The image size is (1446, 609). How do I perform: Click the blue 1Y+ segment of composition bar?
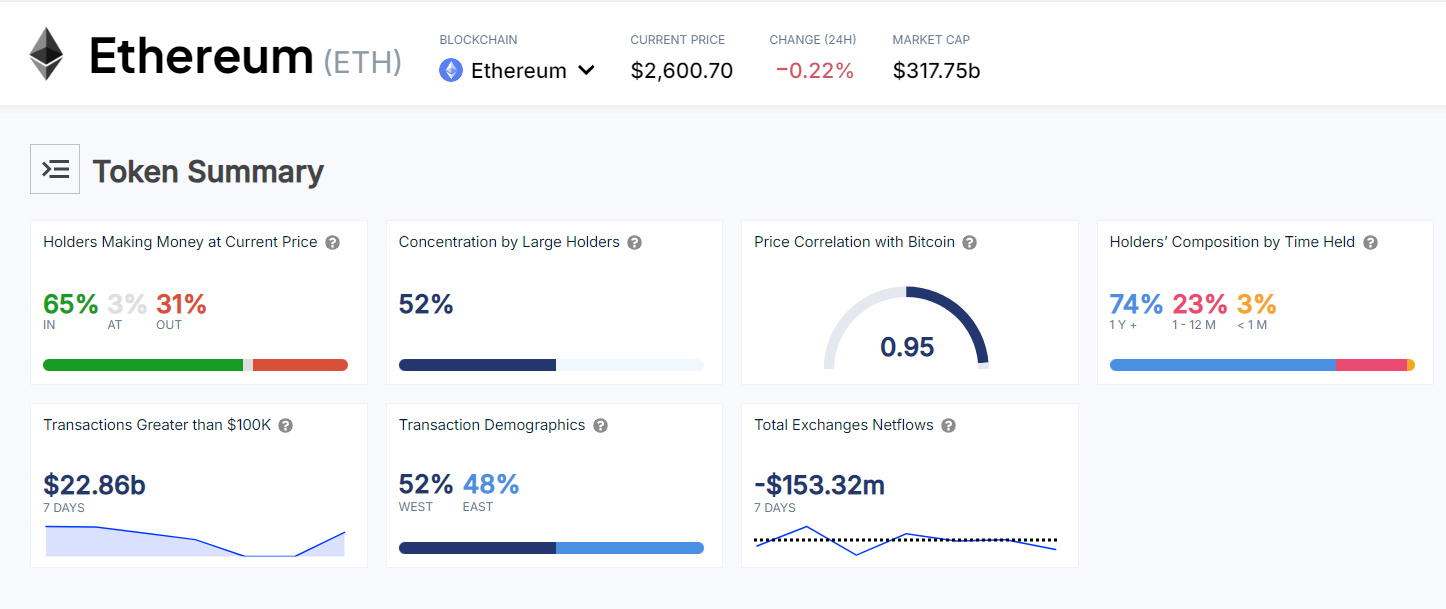point(1222,365)
